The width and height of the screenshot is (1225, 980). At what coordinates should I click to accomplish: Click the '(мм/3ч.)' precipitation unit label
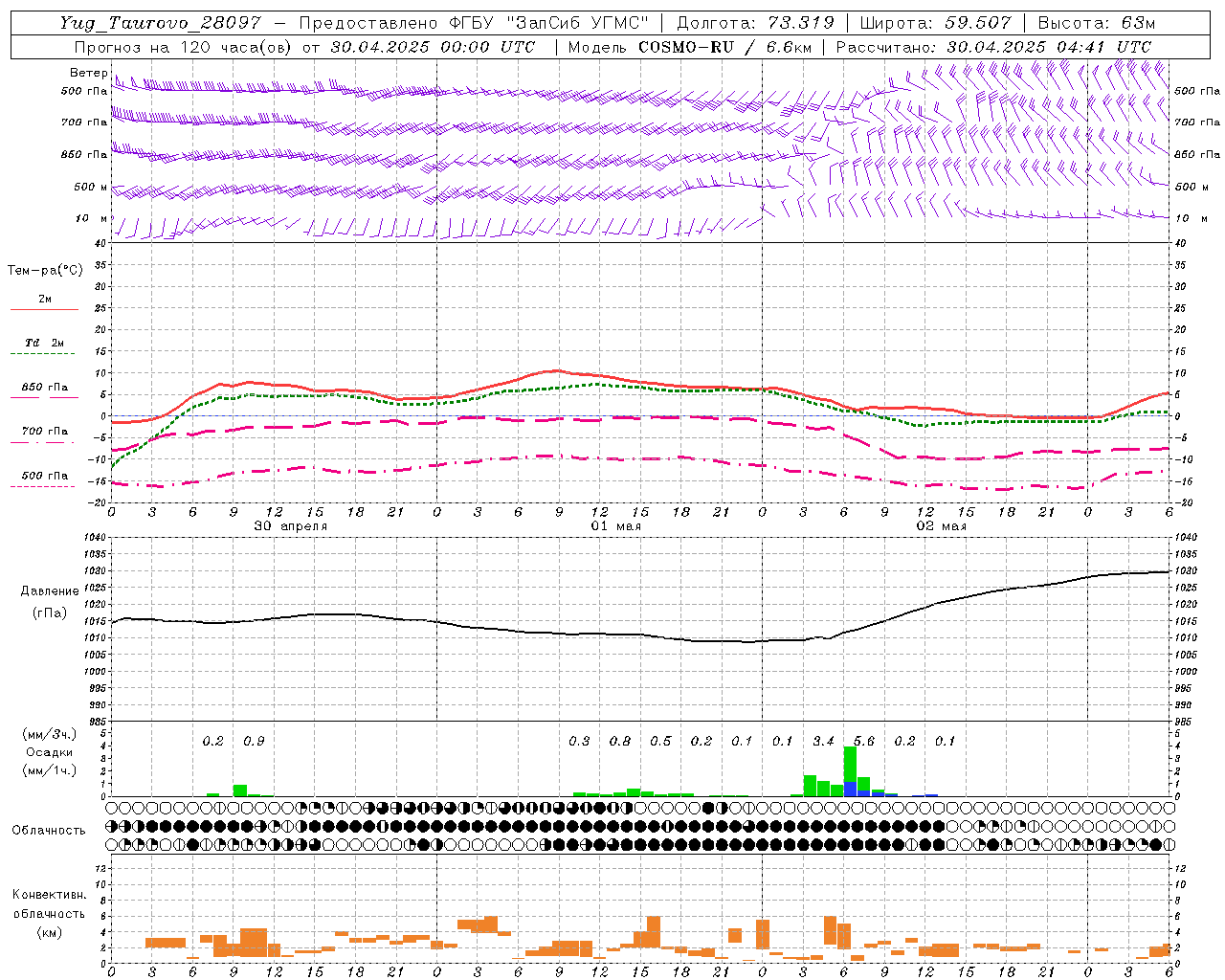[48, 734]
